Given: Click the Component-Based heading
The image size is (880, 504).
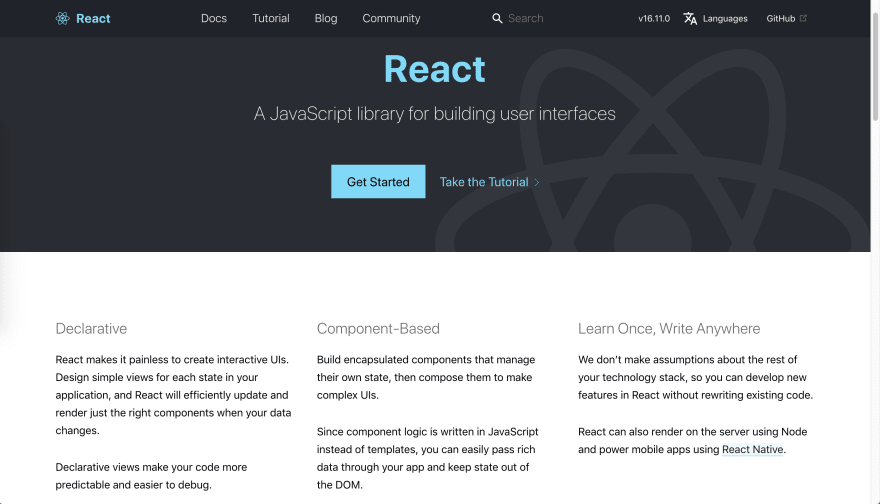Looking at the screenshot, I should 378,328.
